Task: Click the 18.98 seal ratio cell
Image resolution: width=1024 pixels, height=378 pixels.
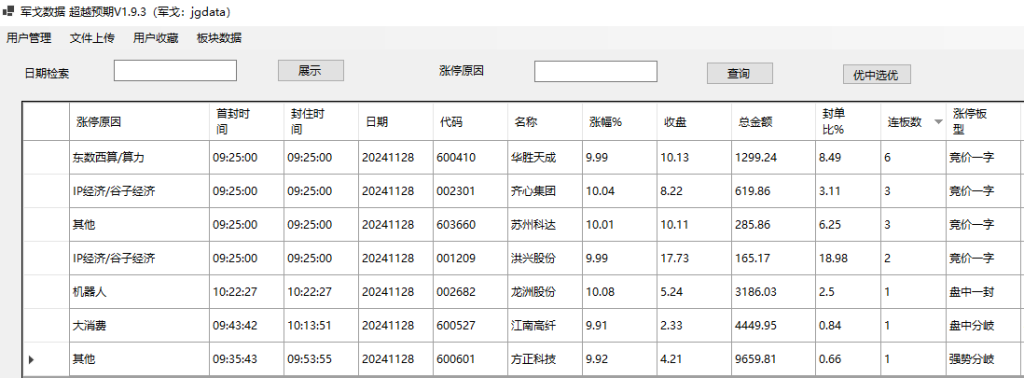Action: pos(848,259)
